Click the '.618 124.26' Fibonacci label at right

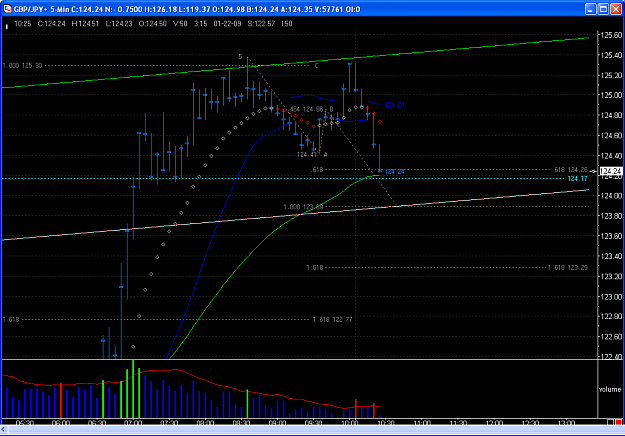pos(570,170)
